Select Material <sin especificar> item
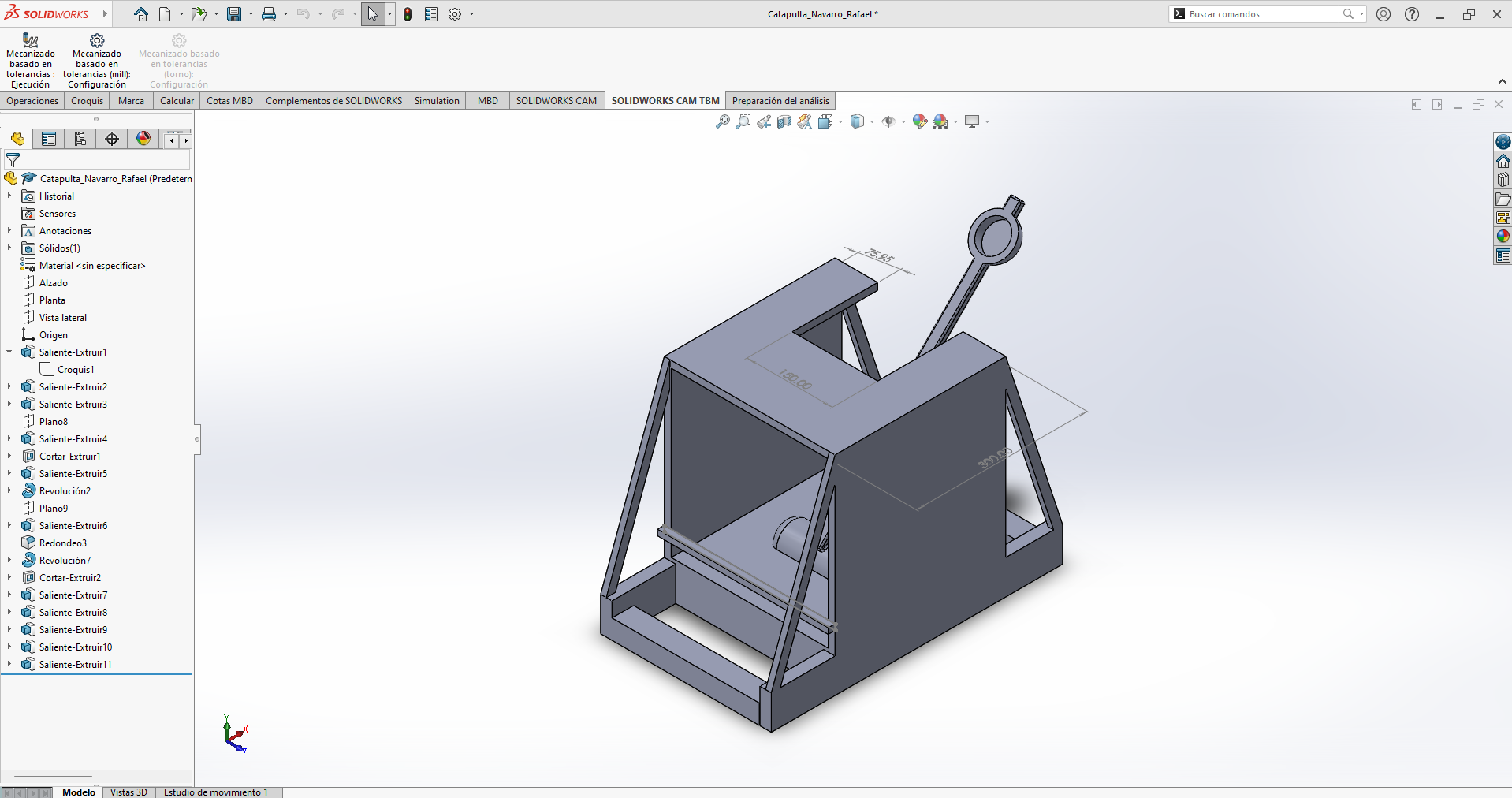 point(92,265)
